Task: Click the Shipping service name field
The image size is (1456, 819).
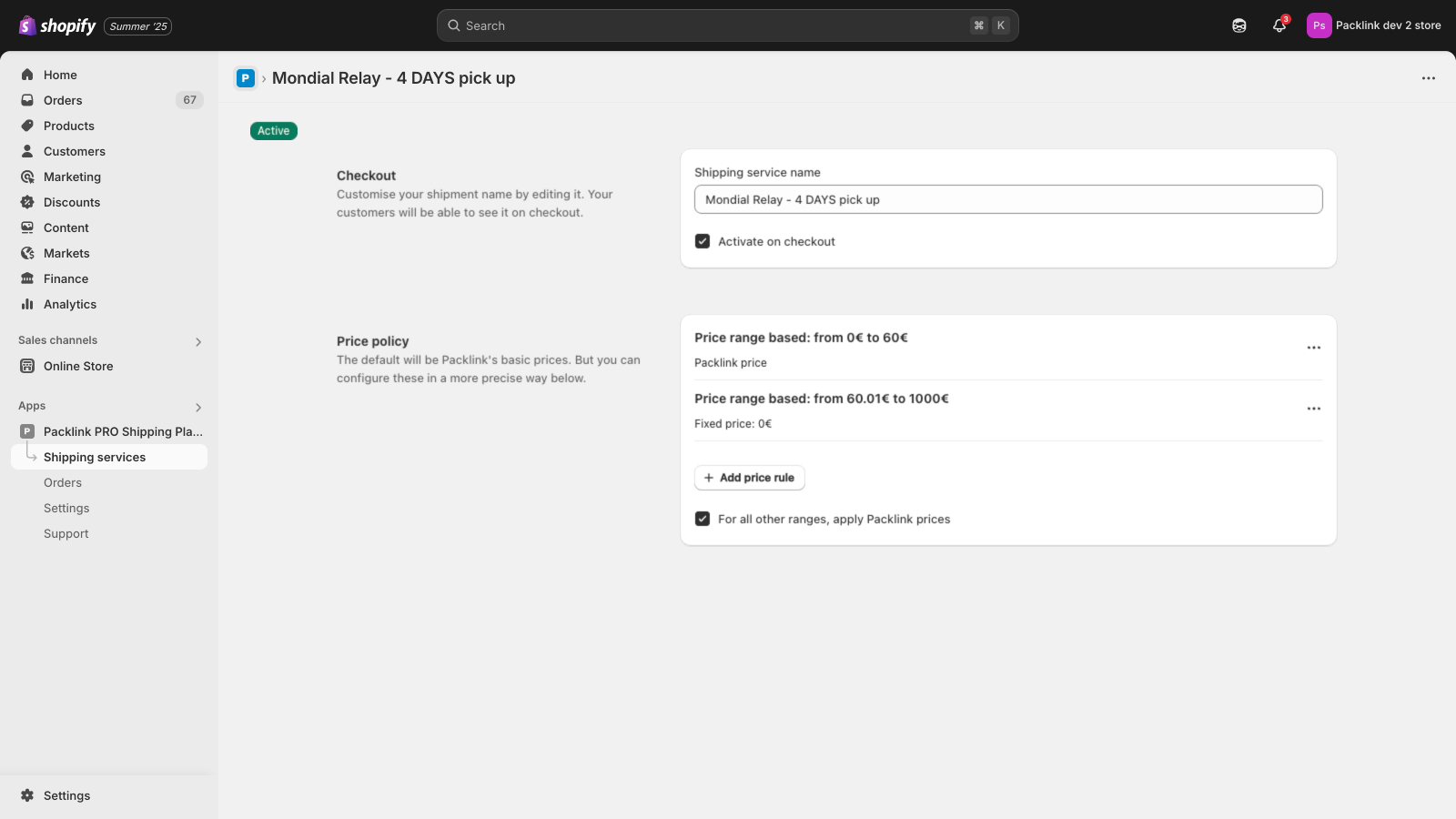Action: pos(1008,199)
